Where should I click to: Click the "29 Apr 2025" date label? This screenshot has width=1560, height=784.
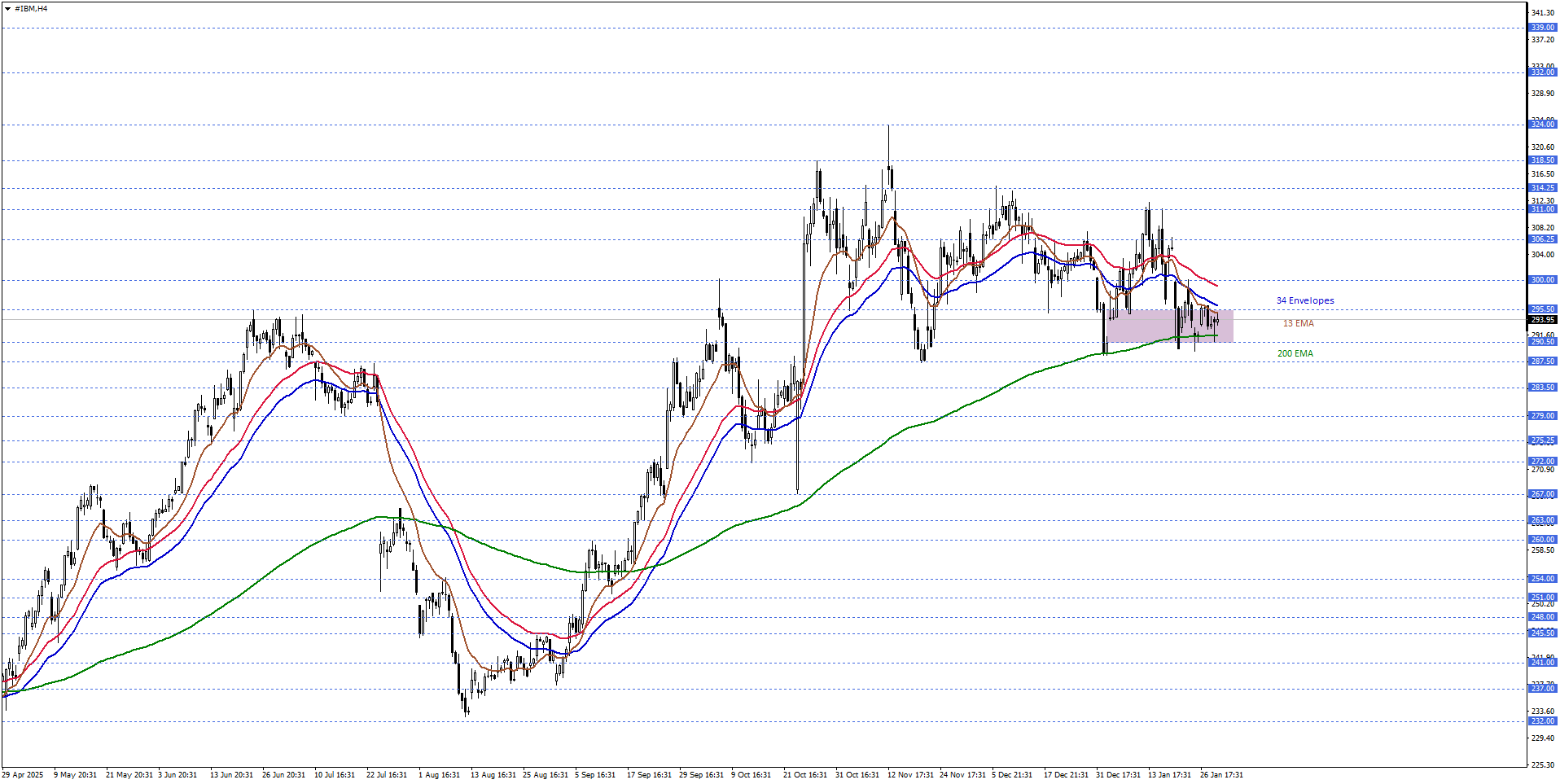click(x=23, y=775)
